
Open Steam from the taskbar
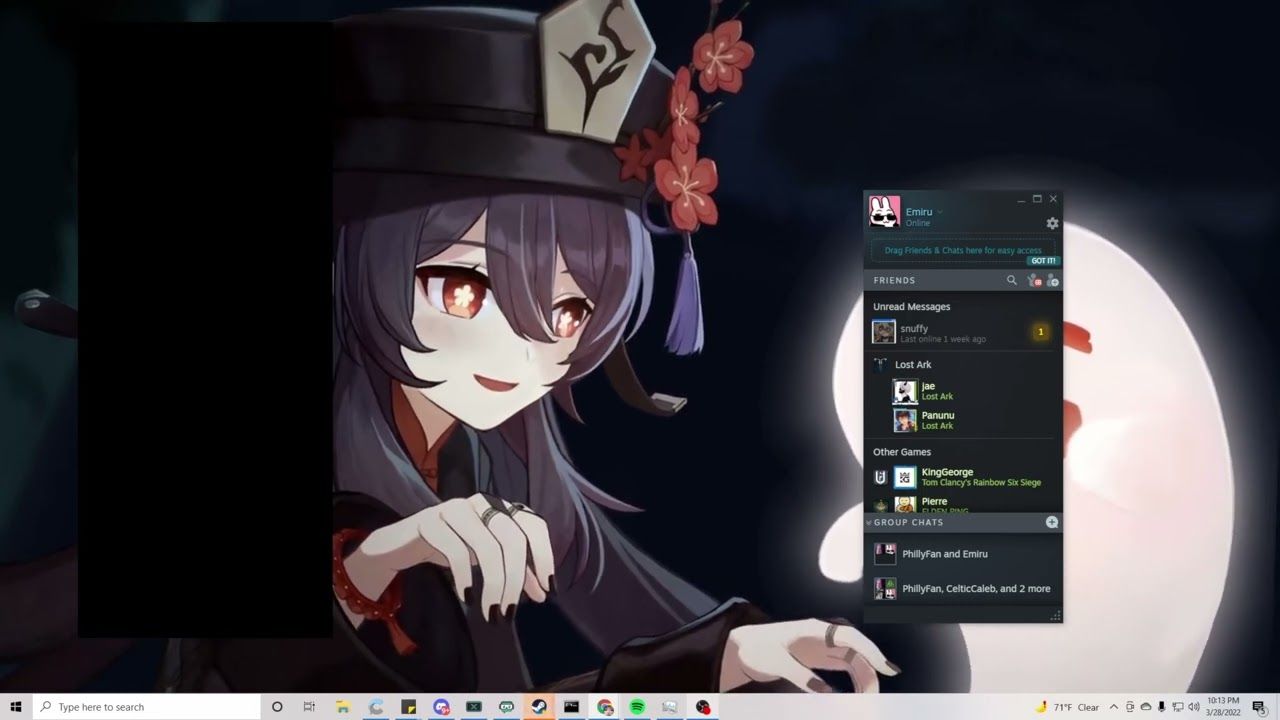(x=539, y=707)
